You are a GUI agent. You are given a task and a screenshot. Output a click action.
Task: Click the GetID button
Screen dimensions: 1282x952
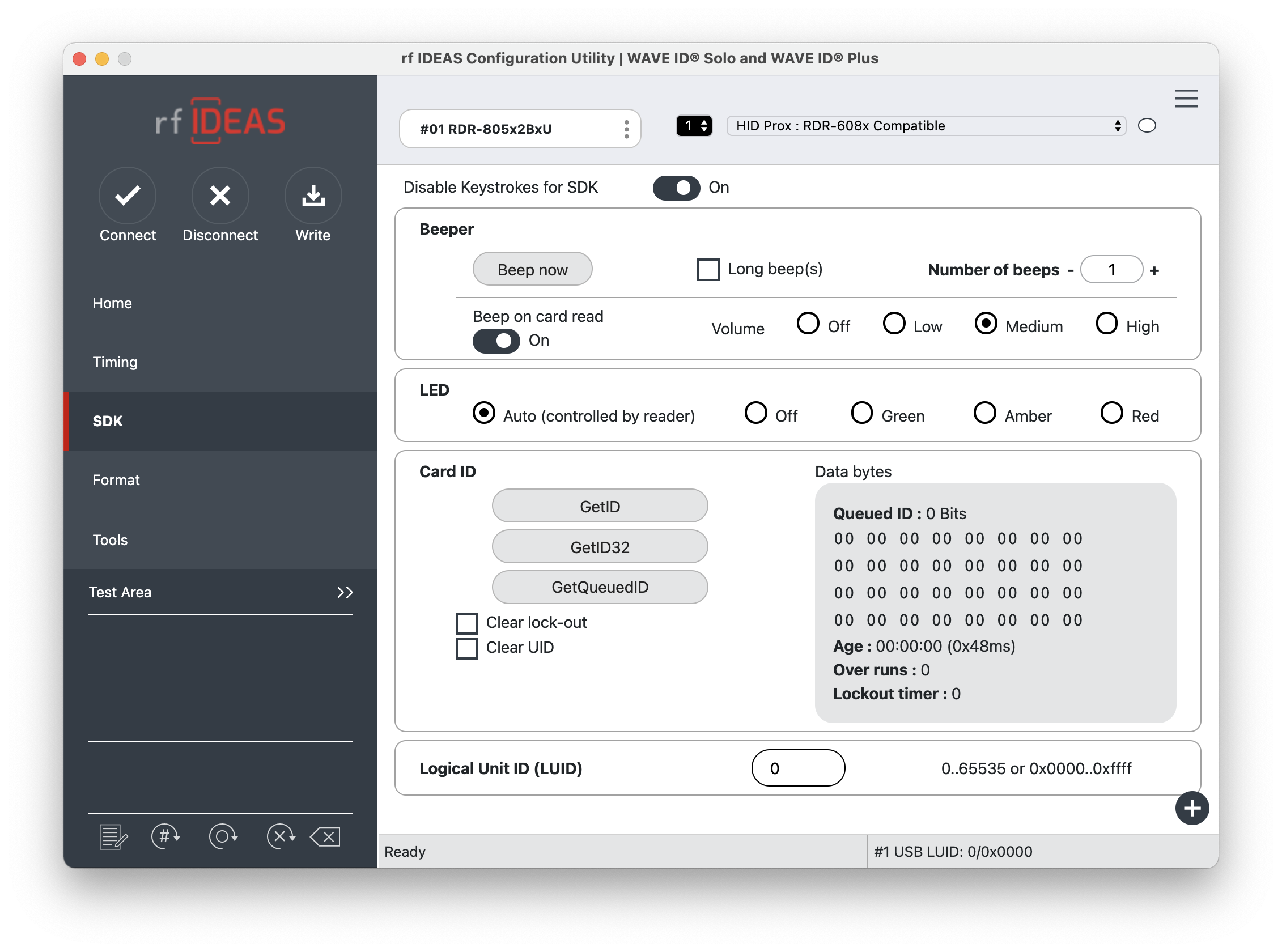tap(600, 506)
